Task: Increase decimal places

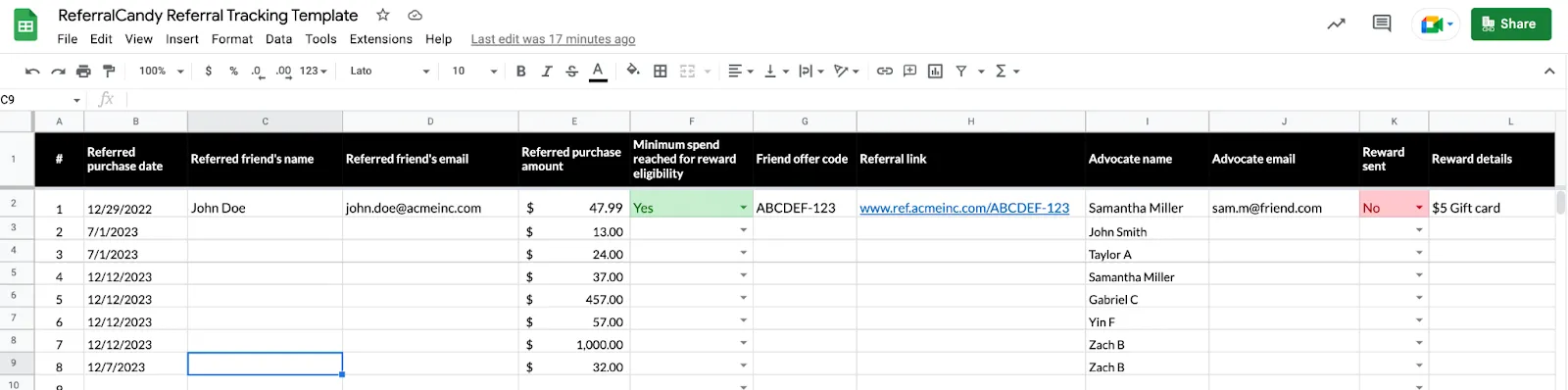Action: click(283, 71)
